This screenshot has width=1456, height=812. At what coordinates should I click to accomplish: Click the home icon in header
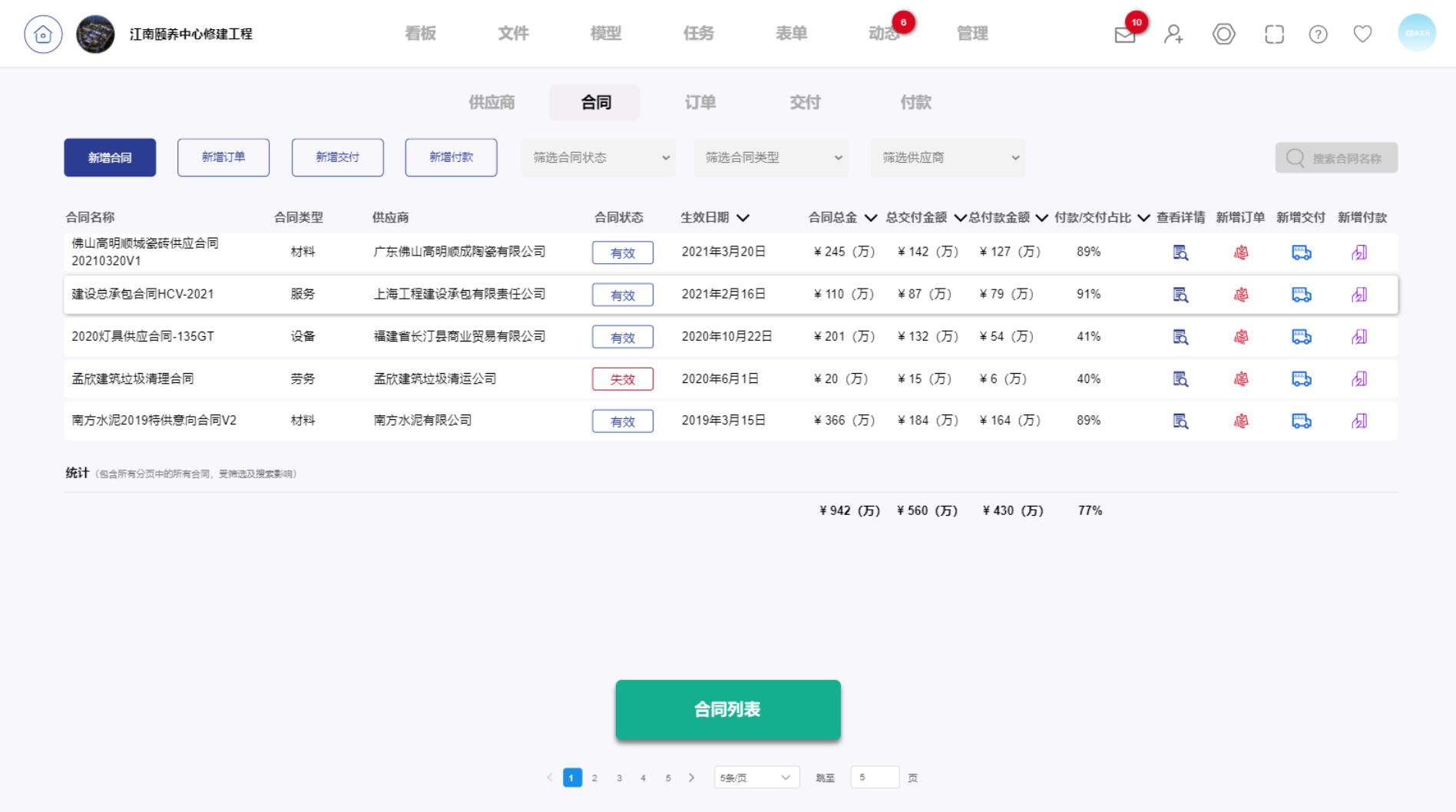point(43,35)
